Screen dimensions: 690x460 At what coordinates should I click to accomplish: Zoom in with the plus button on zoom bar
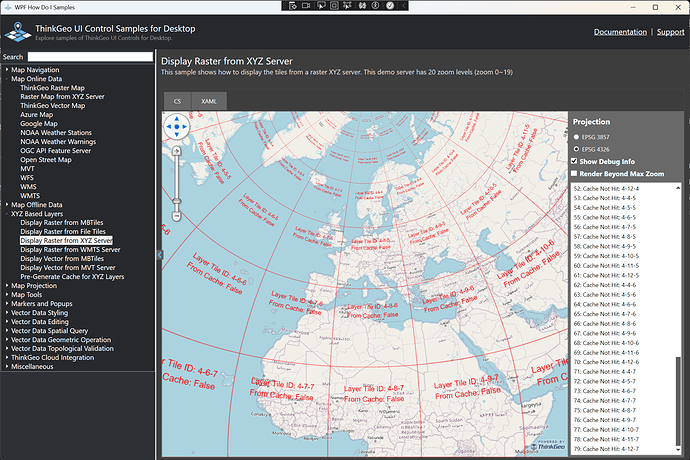pos(176,151)
